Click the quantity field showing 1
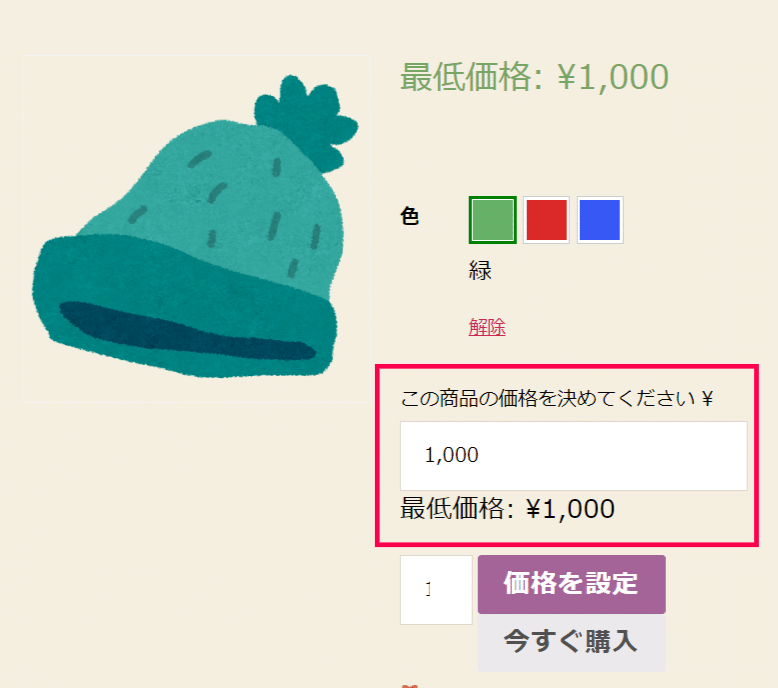This screenshot has width=778, height=688. coord(436,589)
